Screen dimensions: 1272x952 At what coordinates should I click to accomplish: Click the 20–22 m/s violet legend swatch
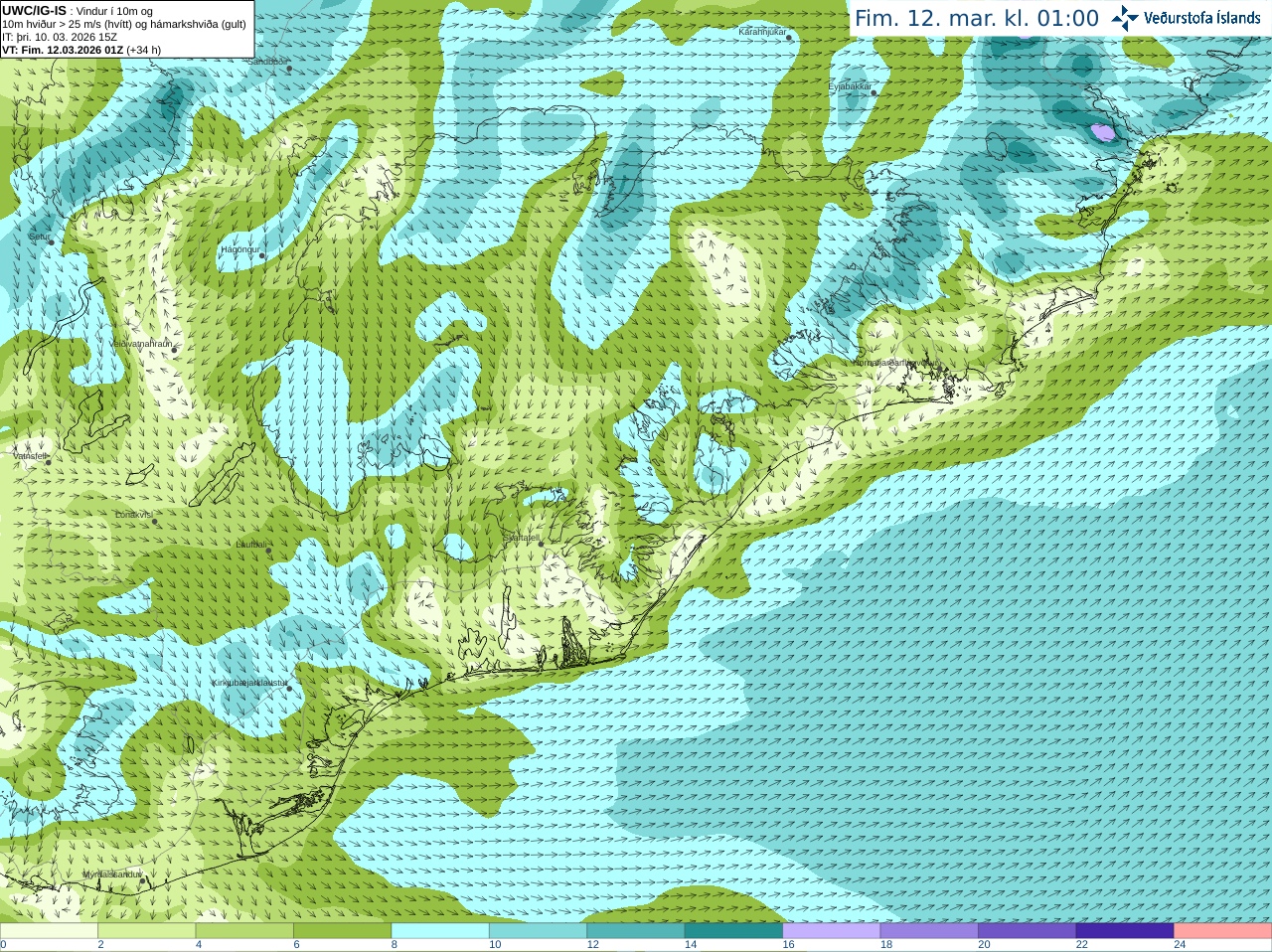point(1028,931)
